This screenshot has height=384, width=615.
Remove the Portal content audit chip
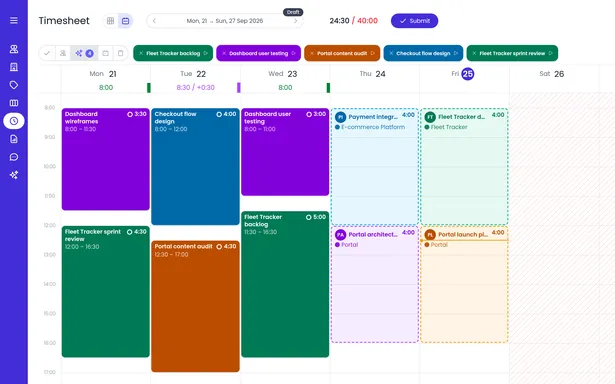pyautogui.click(x=312, y=53)
